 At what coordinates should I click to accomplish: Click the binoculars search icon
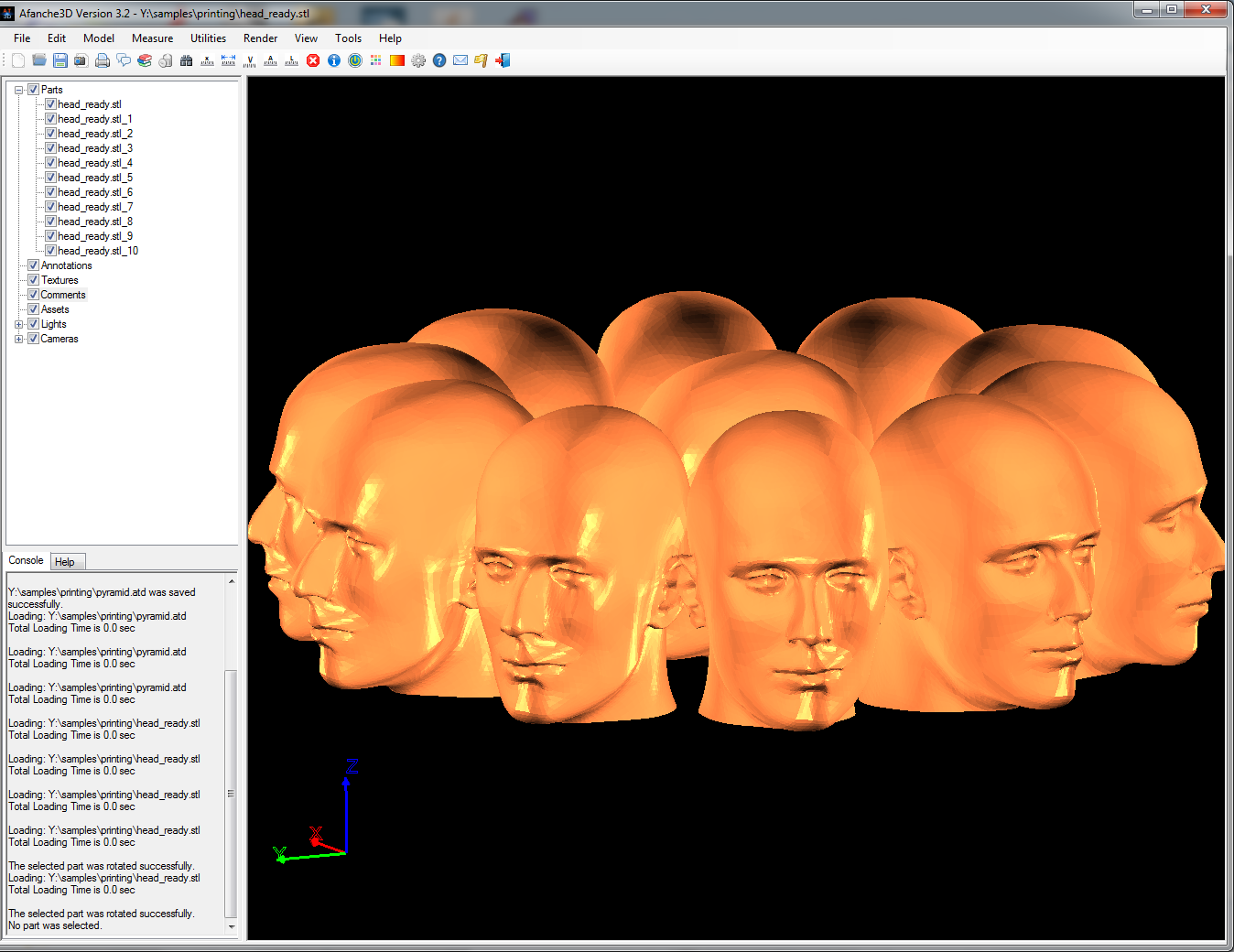pyautogui.click(x=187, y=60)
